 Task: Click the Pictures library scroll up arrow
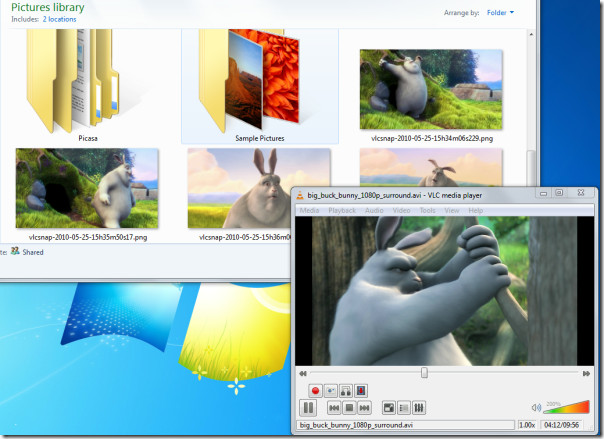[531, 34]
